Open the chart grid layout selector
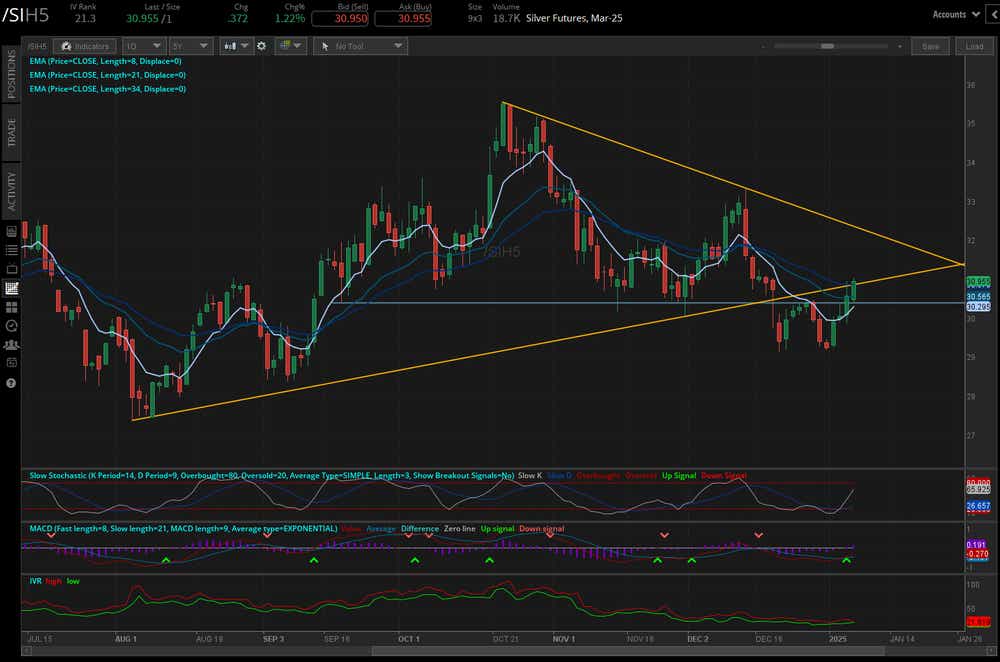1000x662 pixels. click(290, 46)
